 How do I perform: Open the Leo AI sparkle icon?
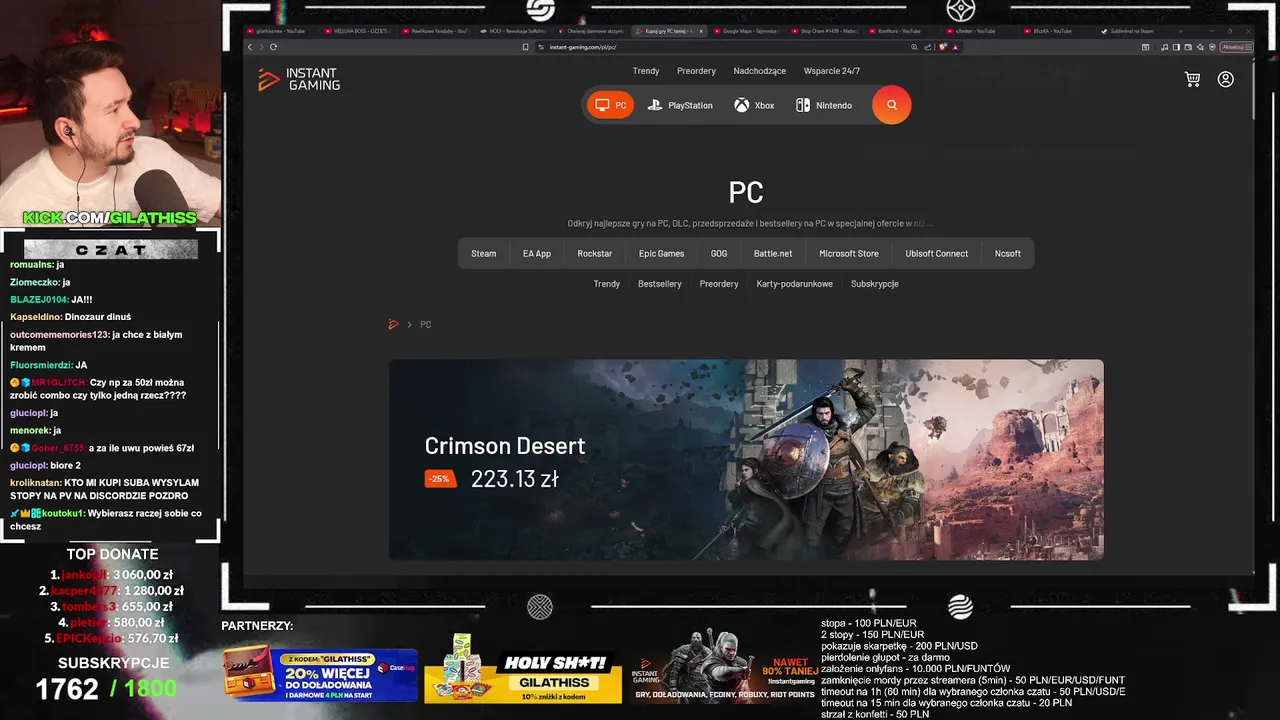[1200, 47]
